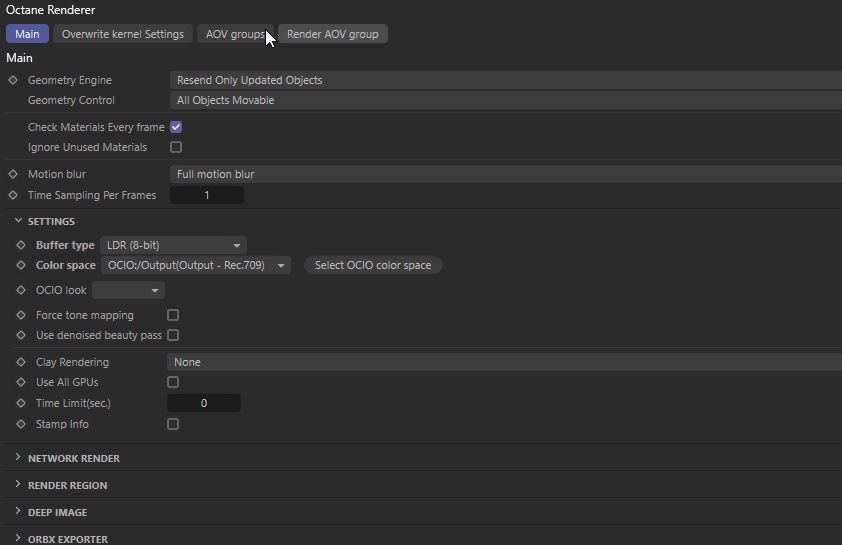Viewport: 842px width, 545px height.
Task: Click keyframe diamond beside Geometry Engine
Action: [13, 80]
